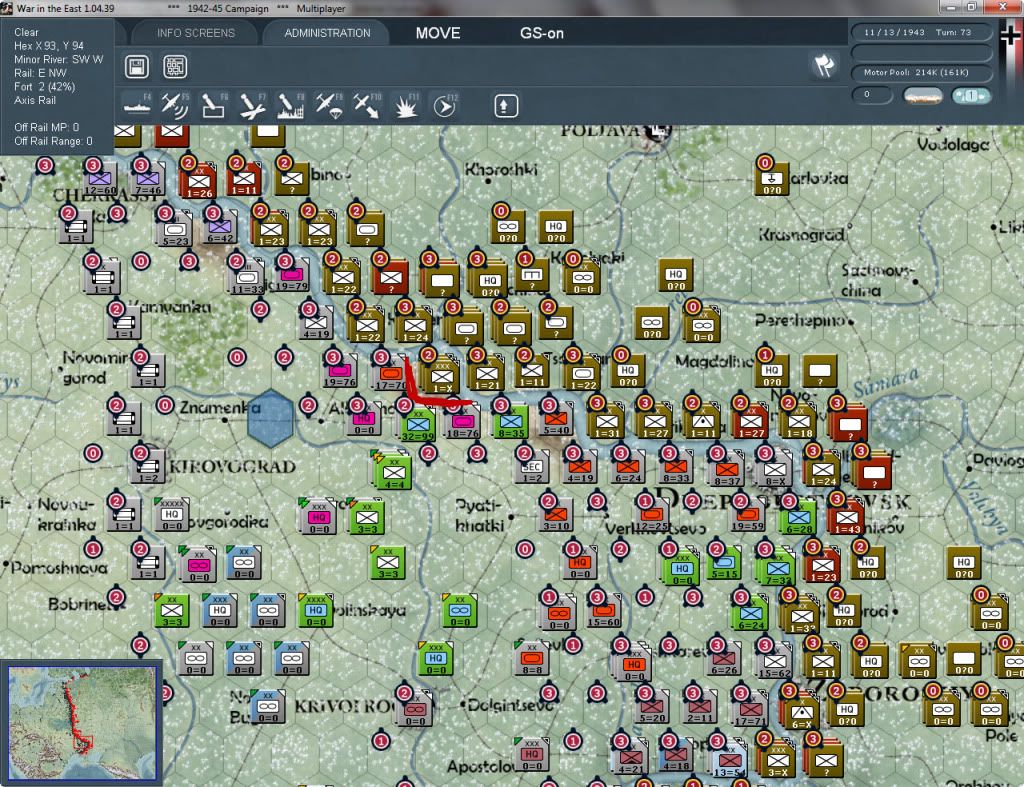1024x787 pixels.
Task: Select the purple unit labeled 7=46
Action: point(148,180)
